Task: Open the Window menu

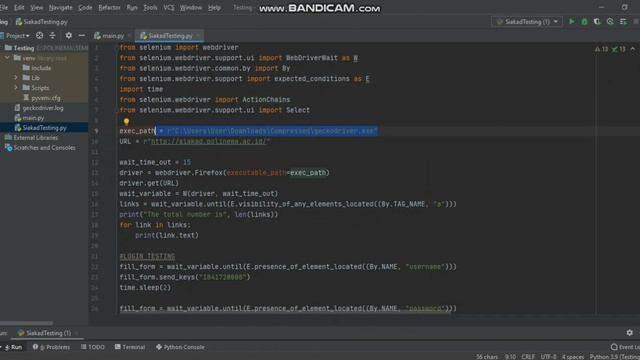Action: click(191, 7)
